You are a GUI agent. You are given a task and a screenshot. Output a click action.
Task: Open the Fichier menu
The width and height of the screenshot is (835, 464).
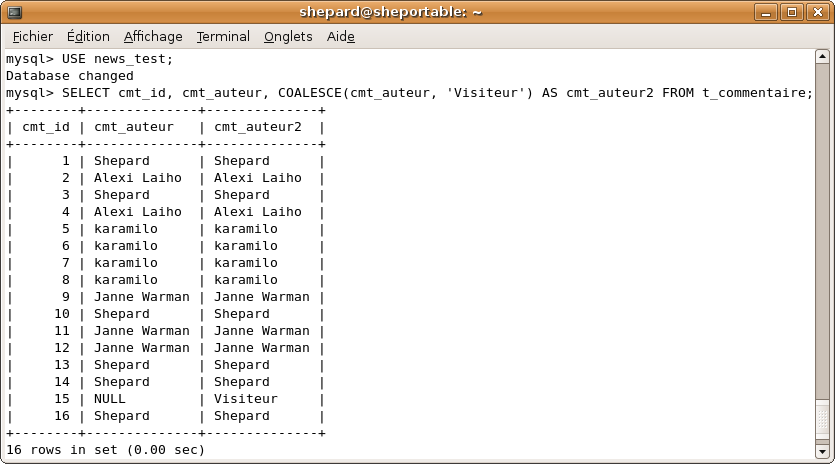coord(33,36)
